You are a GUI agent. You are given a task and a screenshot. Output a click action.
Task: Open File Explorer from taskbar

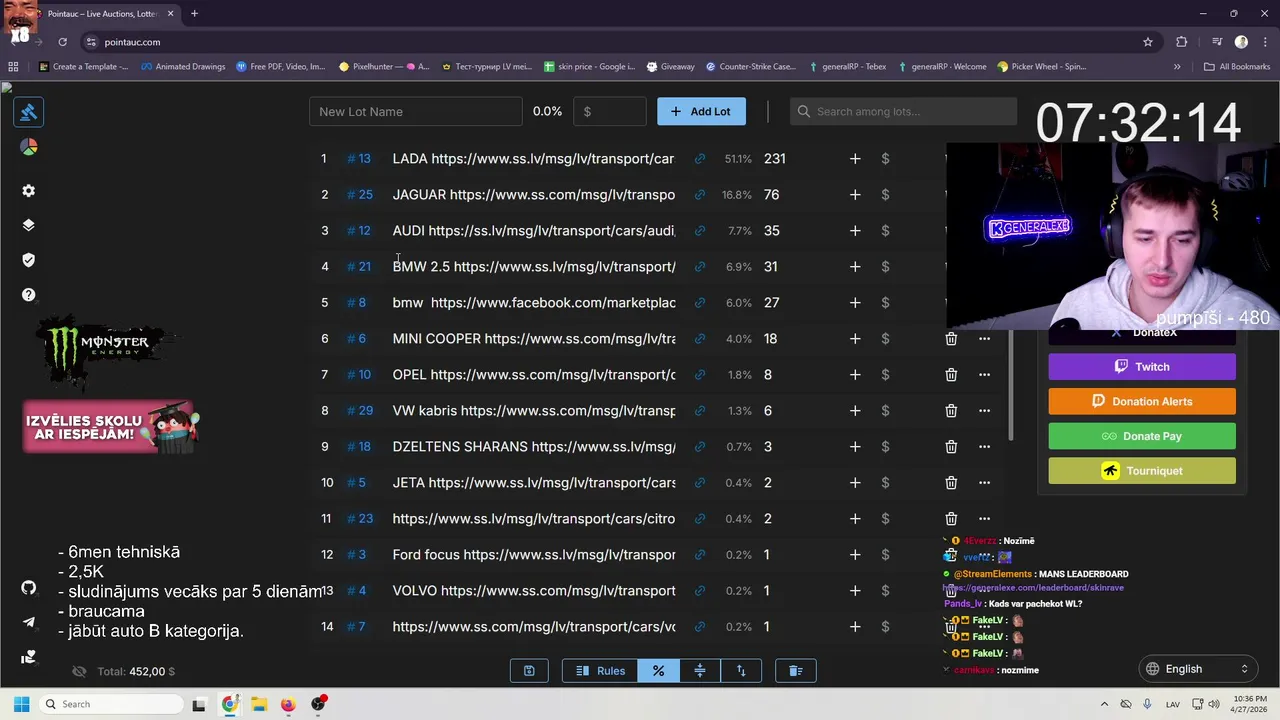259,704
